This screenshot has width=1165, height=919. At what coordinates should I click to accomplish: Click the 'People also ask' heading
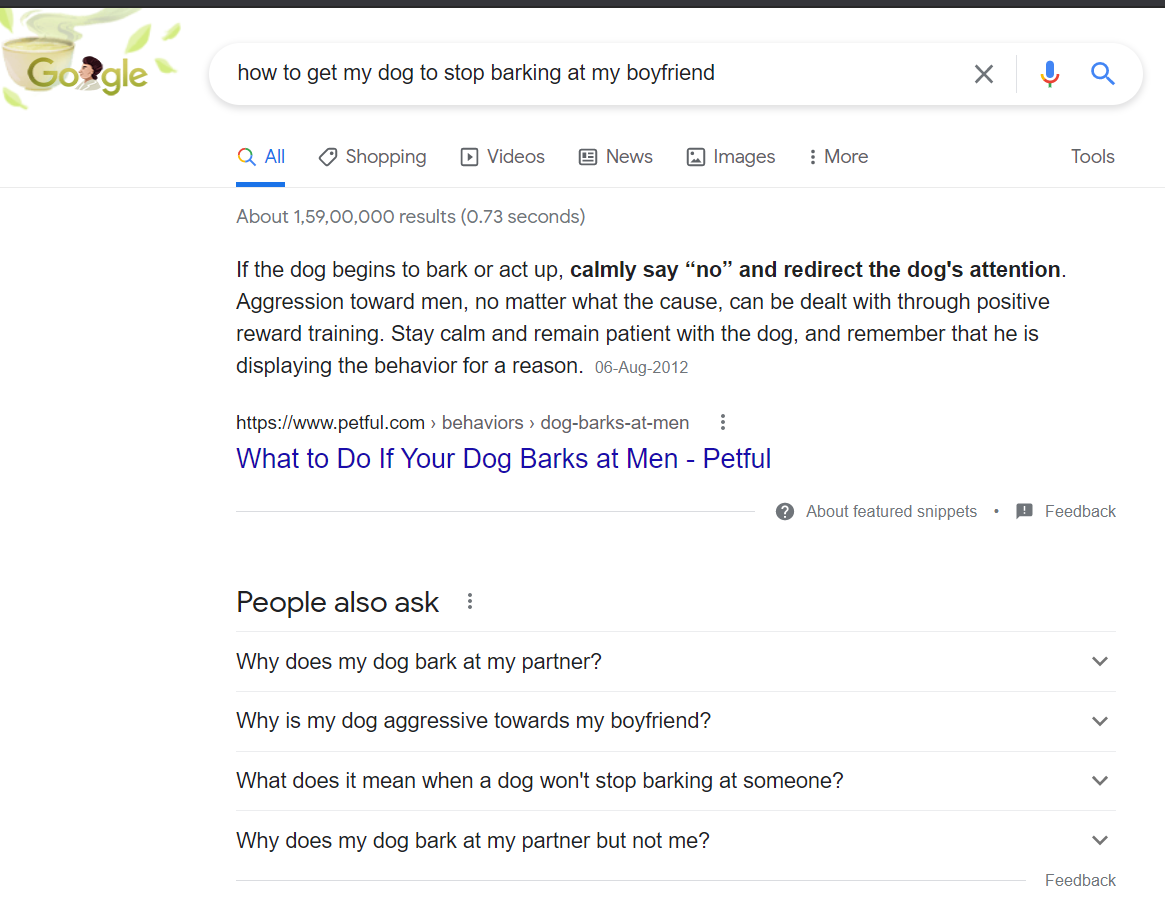coord(337,602)
